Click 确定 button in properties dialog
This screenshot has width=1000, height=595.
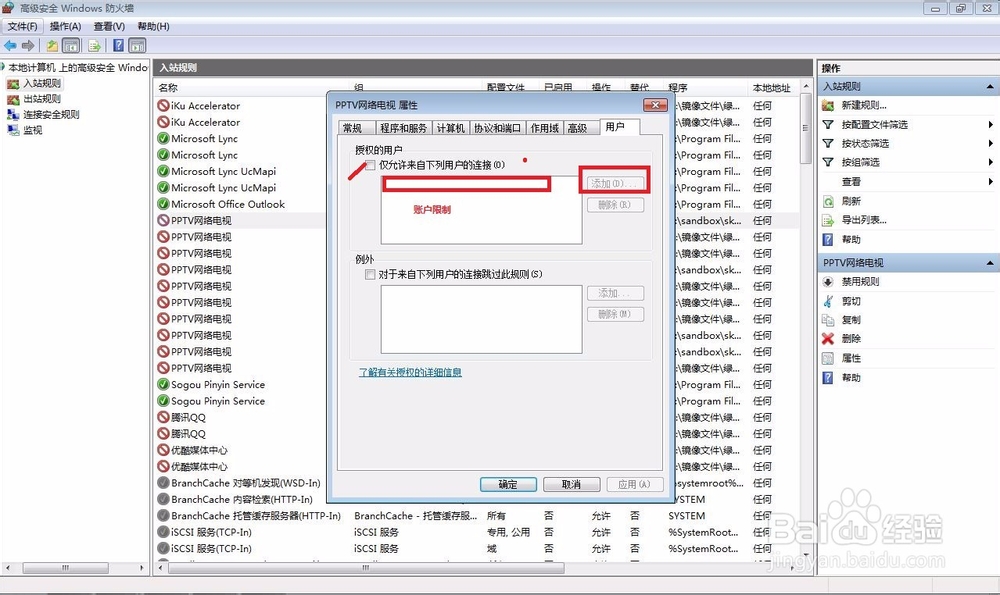[x=508, y=485]
